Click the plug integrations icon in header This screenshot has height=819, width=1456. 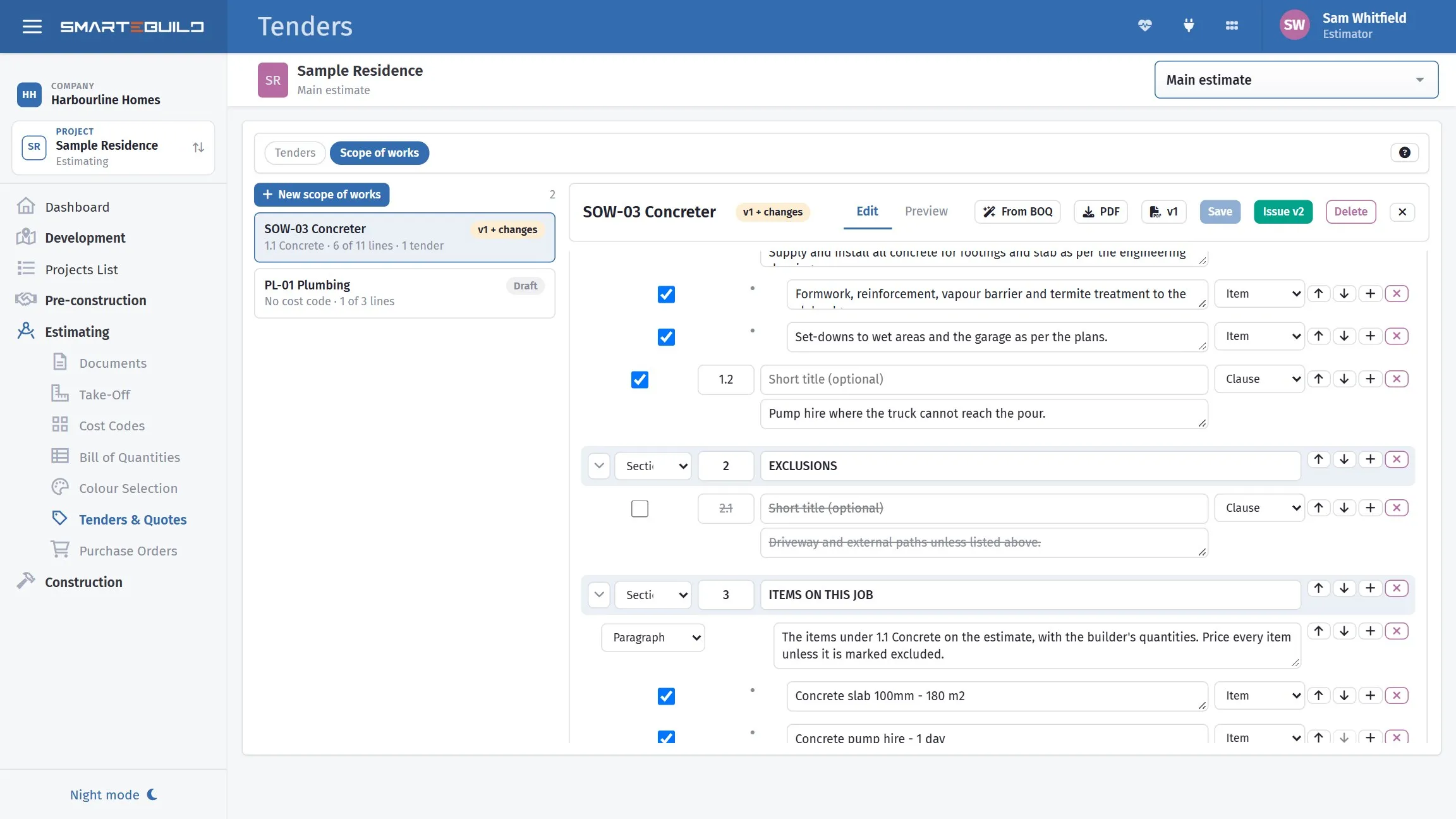pyautogui.click(x=1188, y=25)
